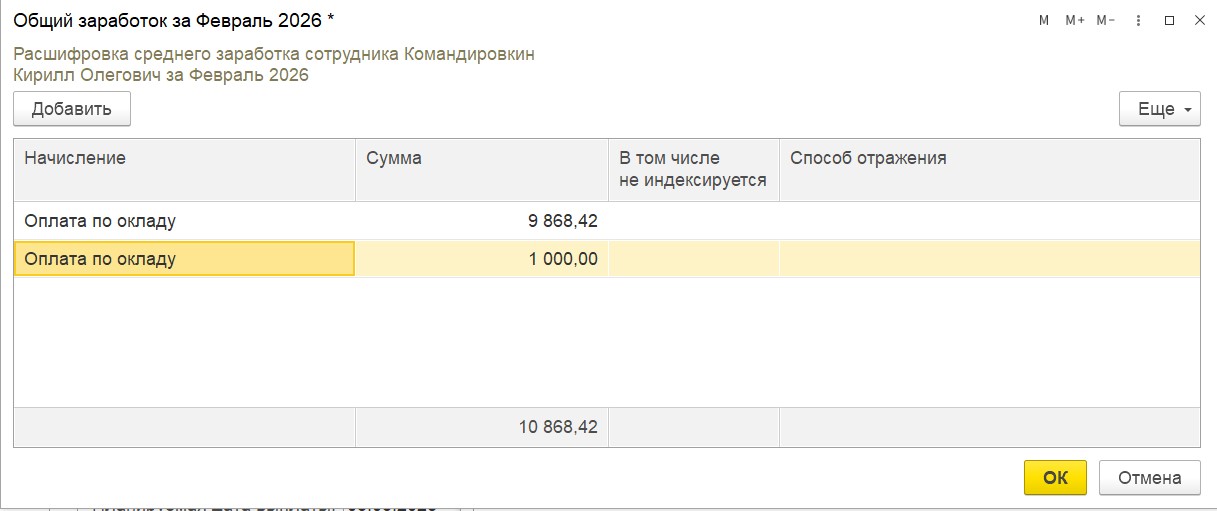Click Способ отражения cell in first row
The width and height of the screenshot is (1217, 511).
pyautogui.click(x=988, y=221)
